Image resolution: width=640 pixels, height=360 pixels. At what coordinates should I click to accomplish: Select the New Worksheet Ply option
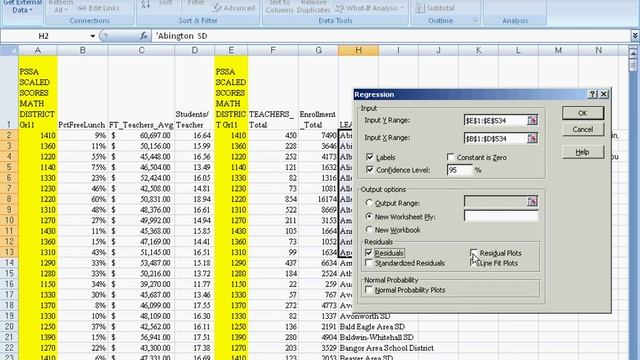pyautogui.click(x=369, y=216)
